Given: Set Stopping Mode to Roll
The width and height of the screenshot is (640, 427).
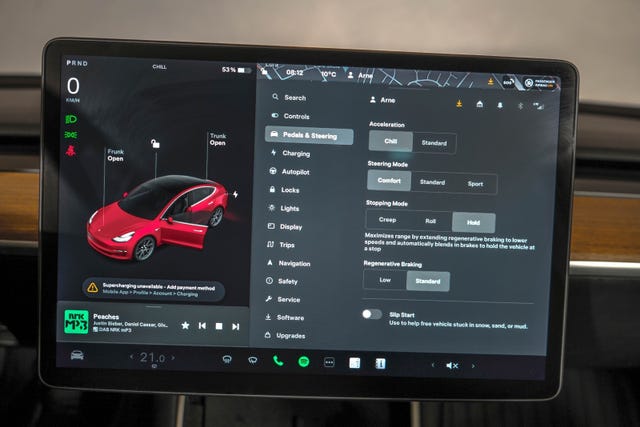Looking at the screenshot, I should (x=430, y=221).
